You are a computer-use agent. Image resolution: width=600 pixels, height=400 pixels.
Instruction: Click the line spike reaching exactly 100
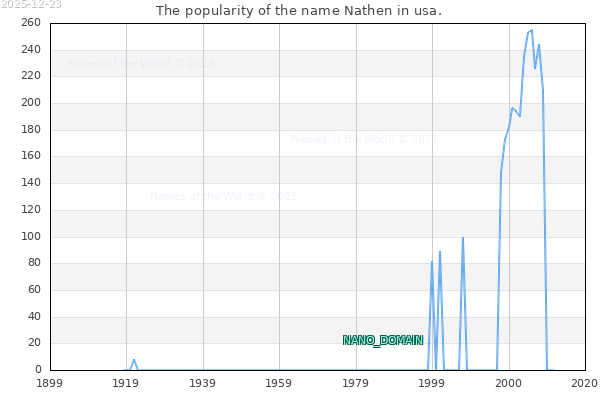(463, 238)
